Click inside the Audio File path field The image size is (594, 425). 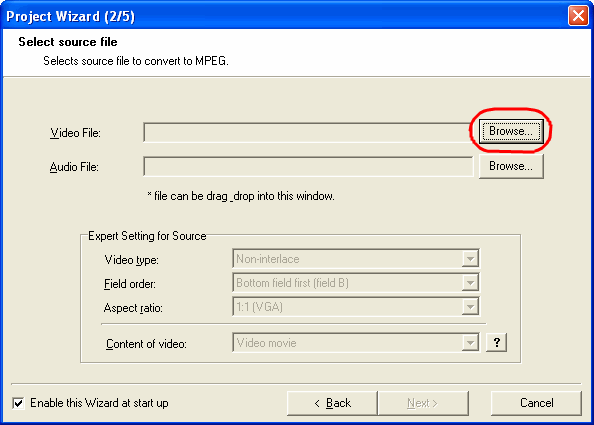tap(308, 166)
